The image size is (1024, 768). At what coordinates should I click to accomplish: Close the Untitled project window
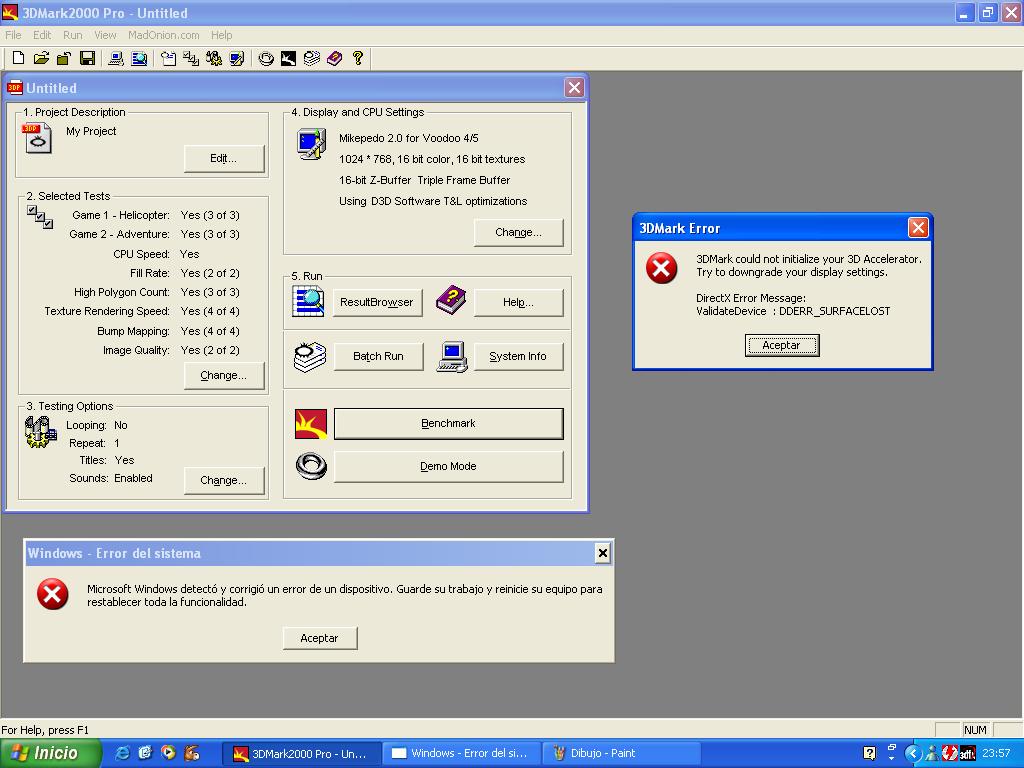coord(574,88)
